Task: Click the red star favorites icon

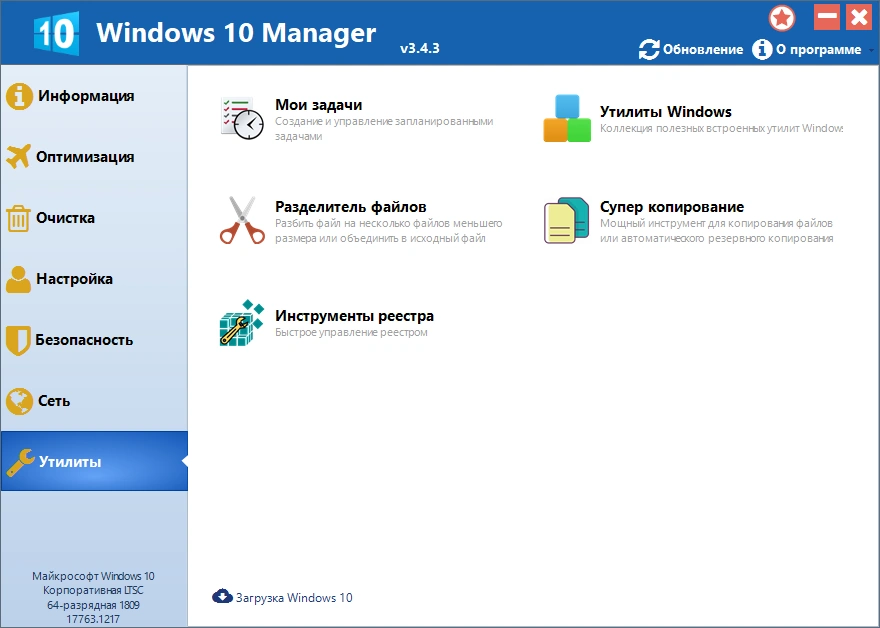Action: point(782,19)
